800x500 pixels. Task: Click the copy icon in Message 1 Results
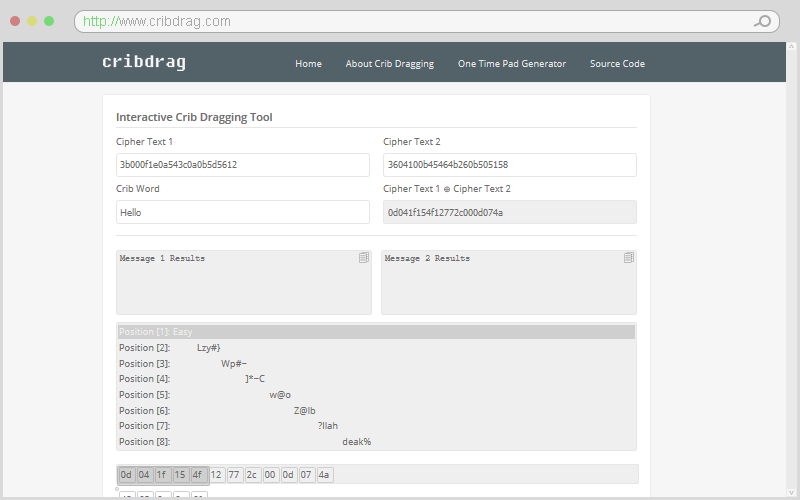364,258
